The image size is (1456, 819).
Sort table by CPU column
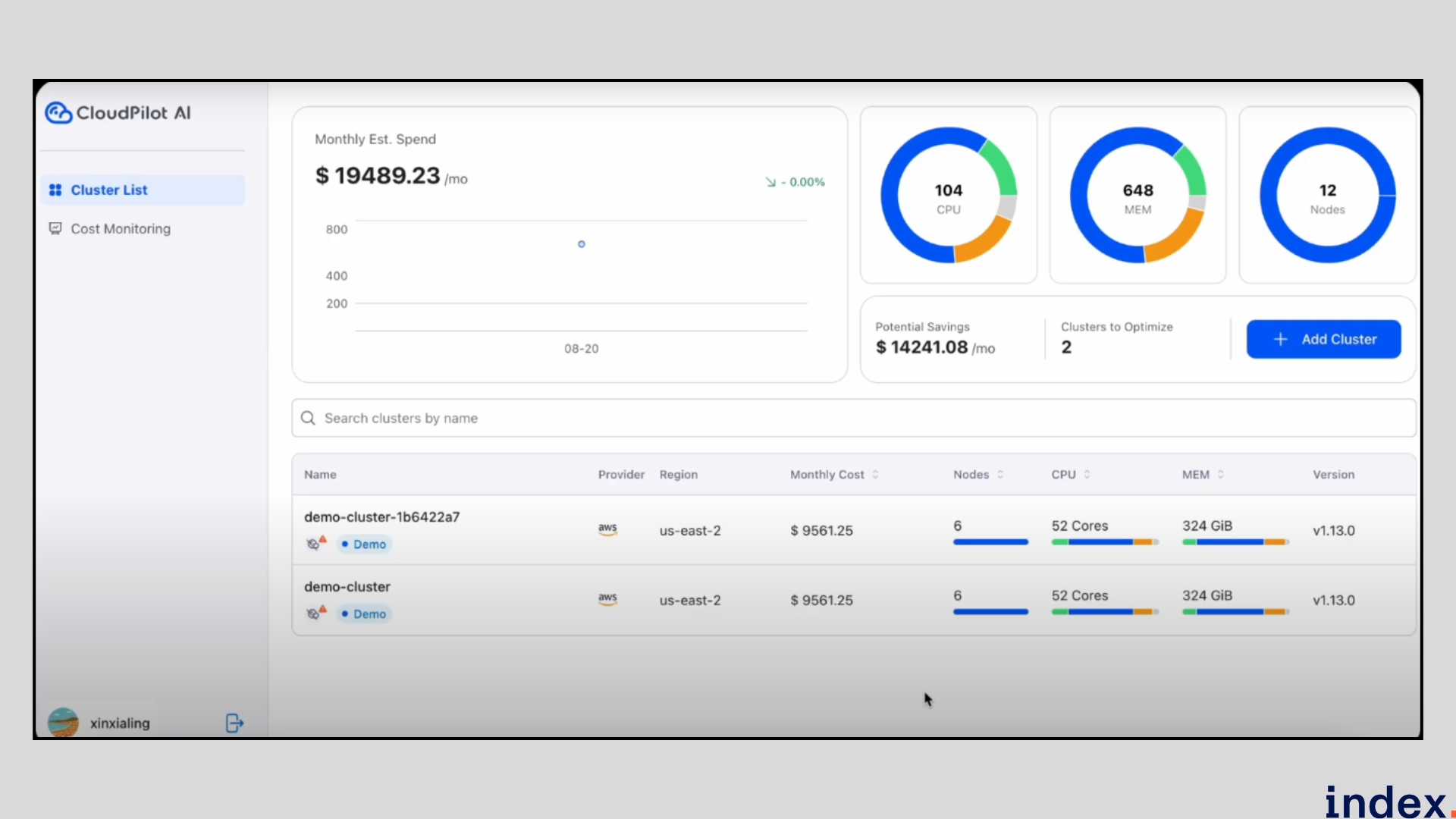1087,475
